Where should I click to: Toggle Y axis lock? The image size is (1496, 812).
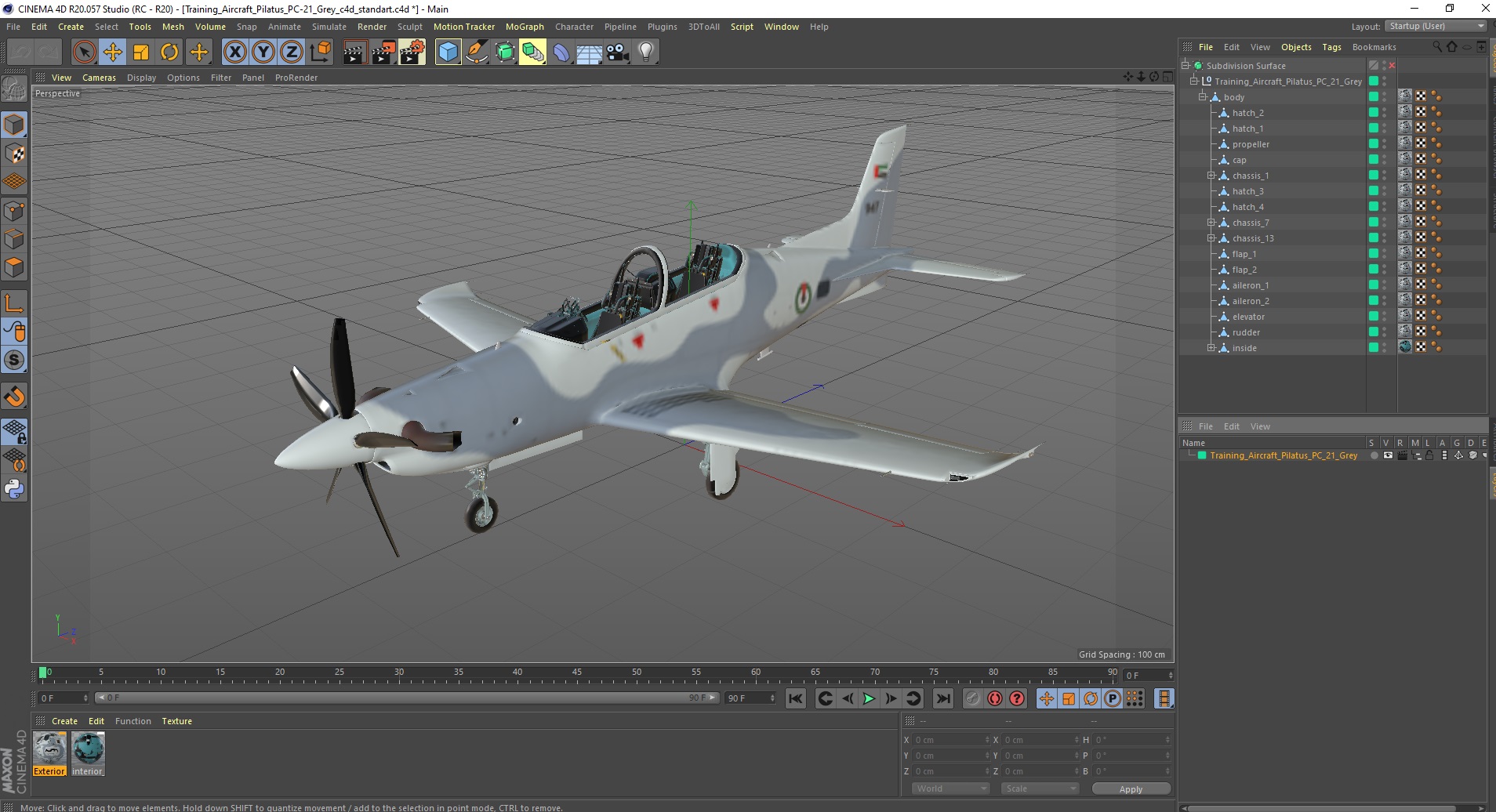tap(263, 53)
